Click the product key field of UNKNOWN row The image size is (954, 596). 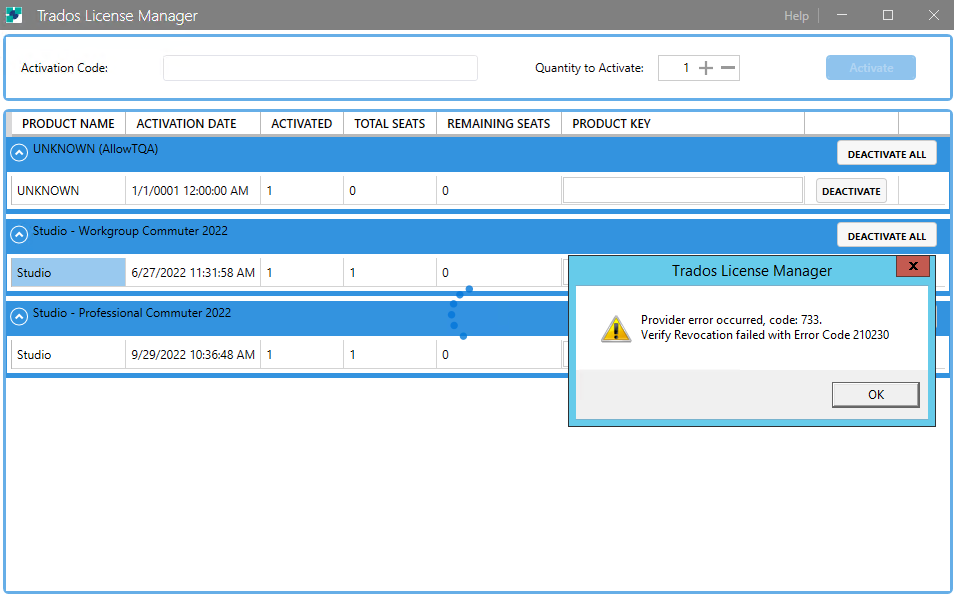pyautogui.click(x=683, y=190)
